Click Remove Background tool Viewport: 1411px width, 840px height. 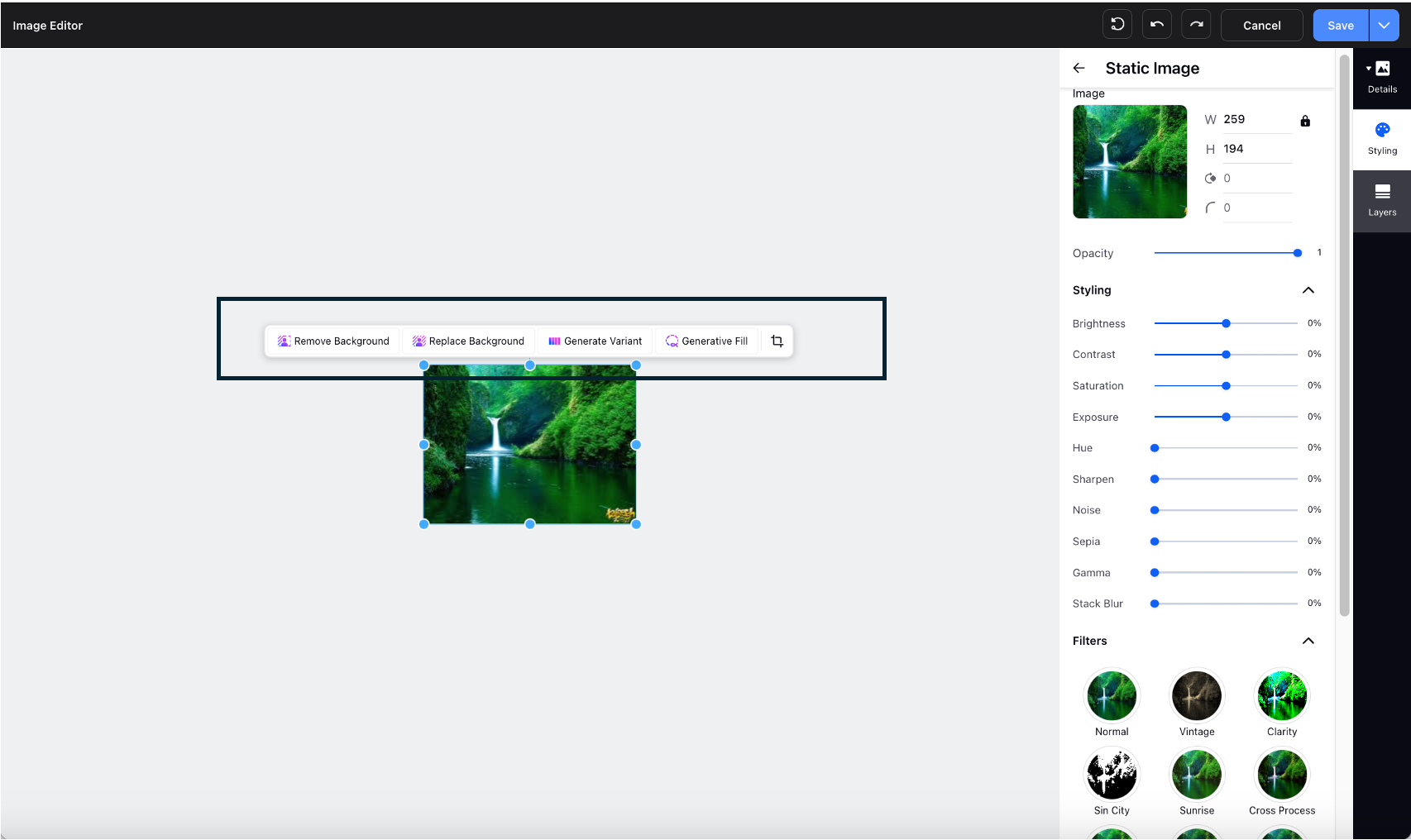pyautogui.click(x=333, y=341)
